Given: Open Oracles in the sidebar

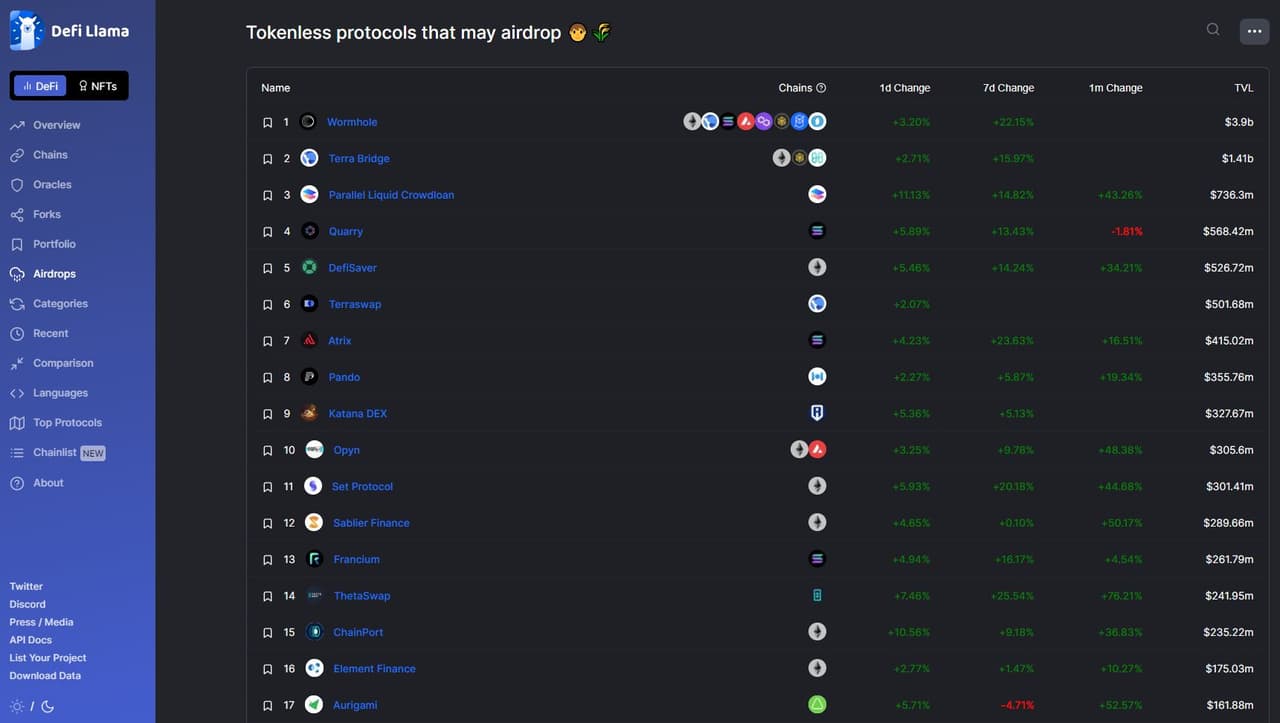Looking at the screenshot, I should click(x=52, y=185).
